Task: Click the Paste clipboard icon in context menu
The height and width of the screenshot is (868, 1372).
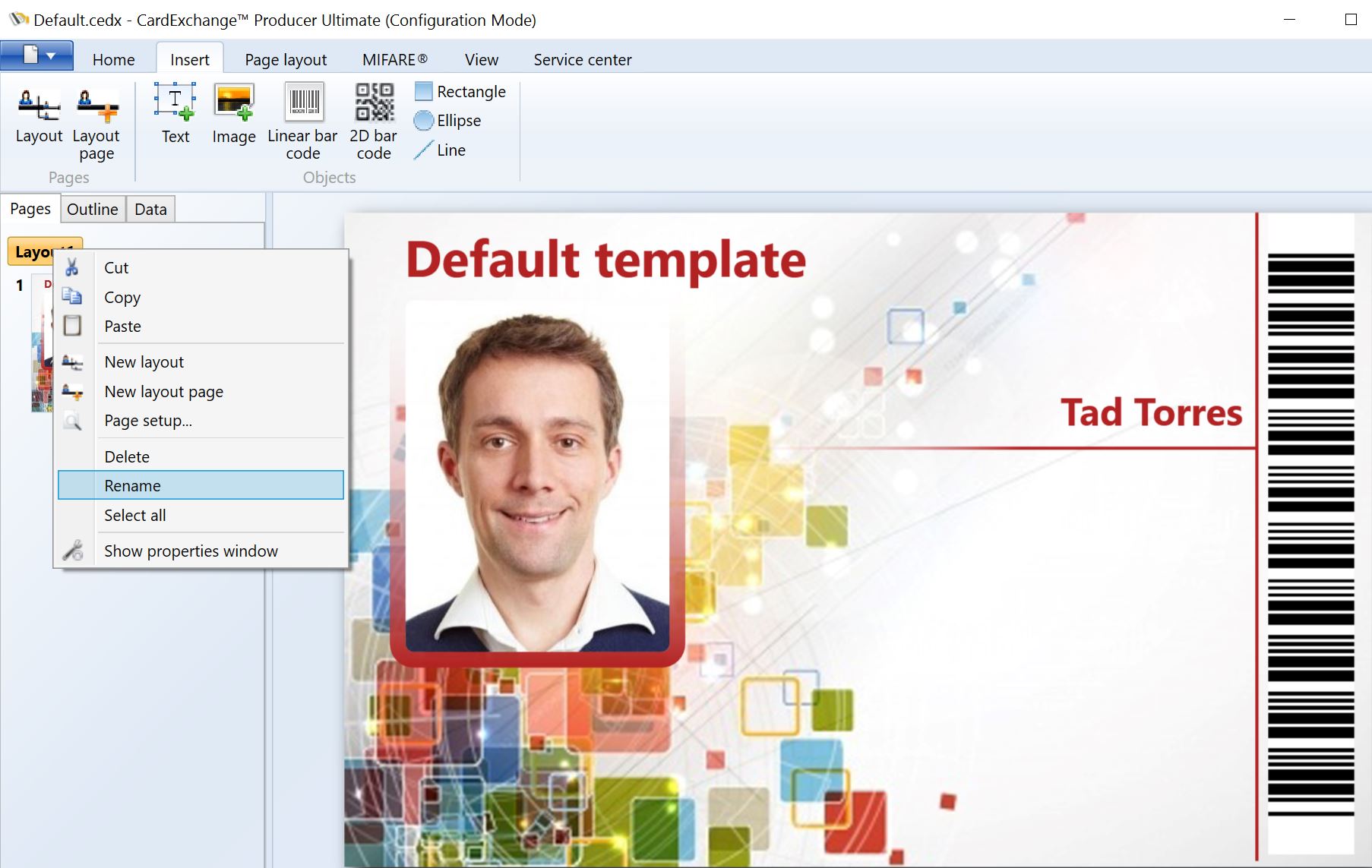Action: pyautogui.click(x=72, y=326)
